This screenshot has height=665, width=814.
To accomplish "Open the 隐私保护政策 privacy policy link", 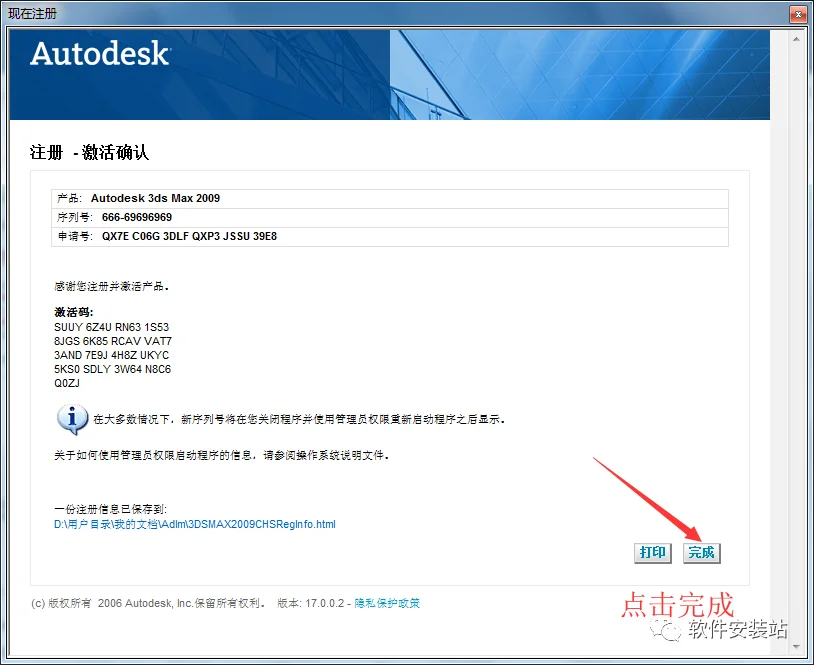I will pyautogui.click(x=387, y=603).
